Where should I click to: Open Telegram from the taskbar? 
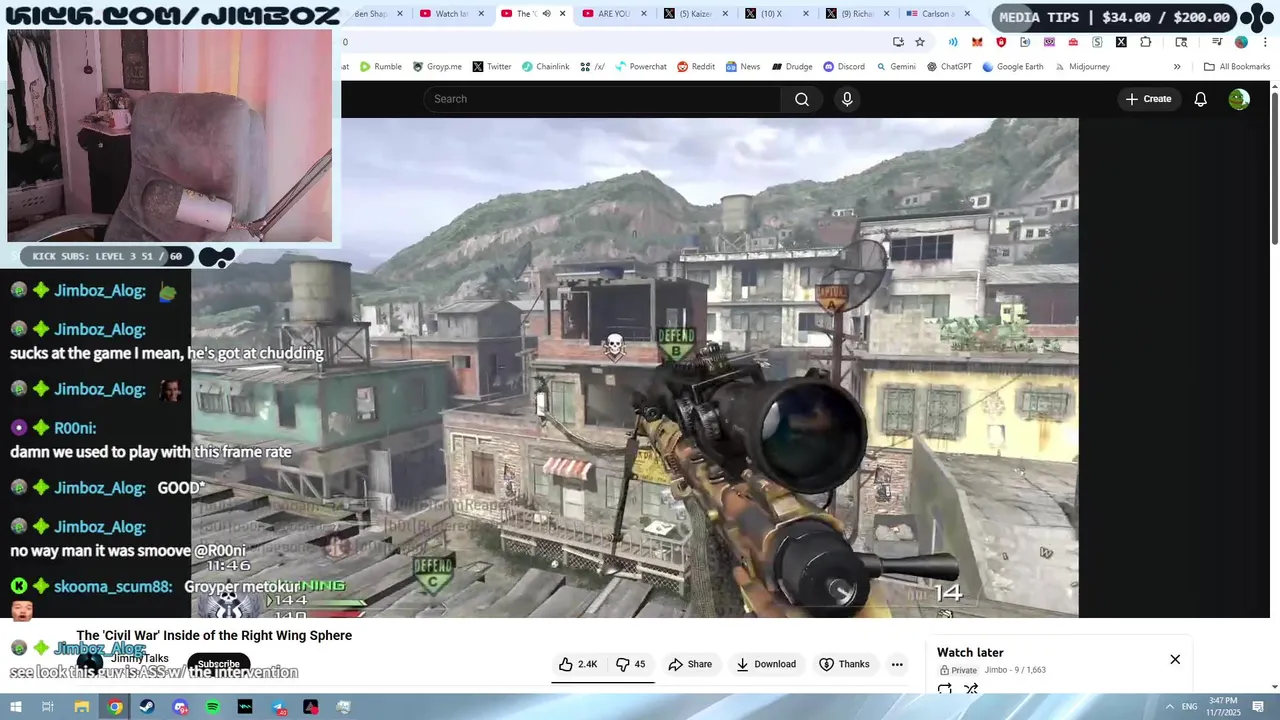tap(278, 707)
